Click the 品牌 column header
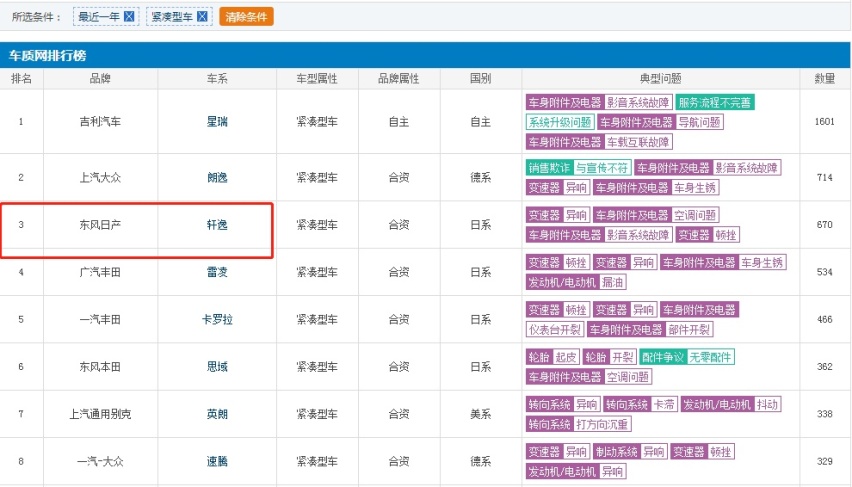Image resolution: width=852 pixels, height=487 pixels. [100, 79]
